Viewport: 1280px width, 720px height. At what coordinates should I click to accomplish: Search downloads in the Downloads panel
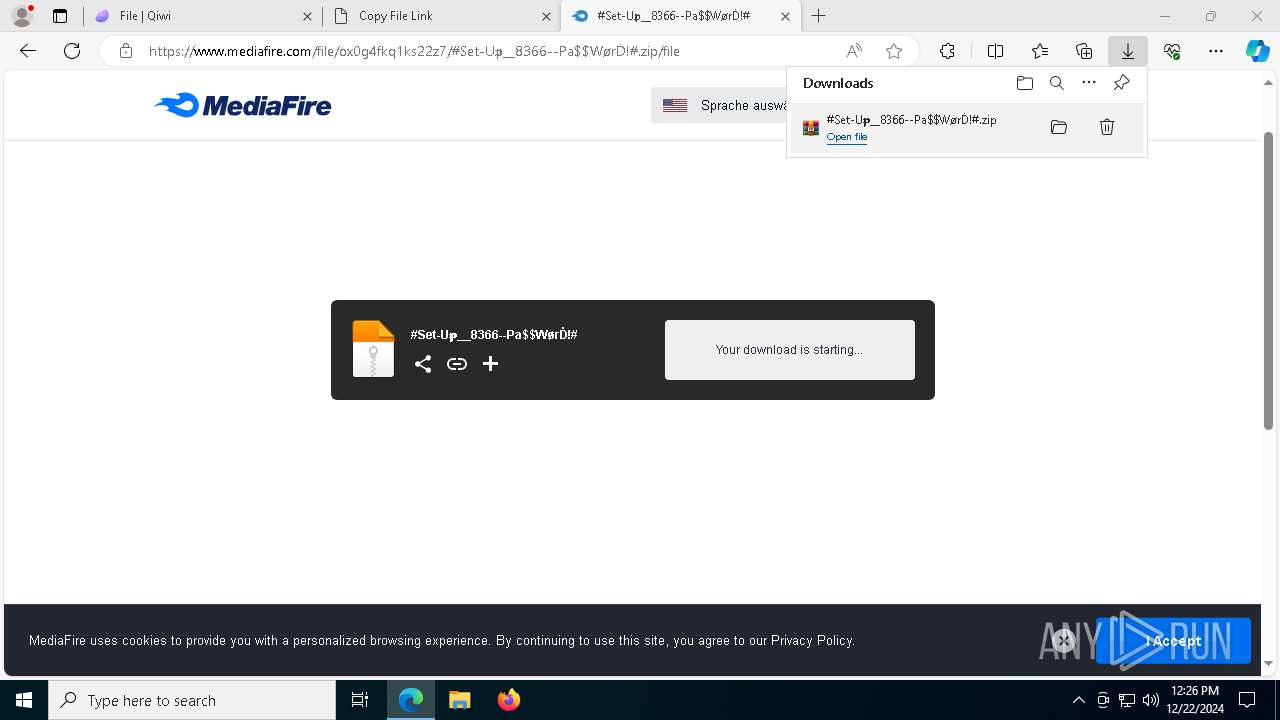point(1056,83)
